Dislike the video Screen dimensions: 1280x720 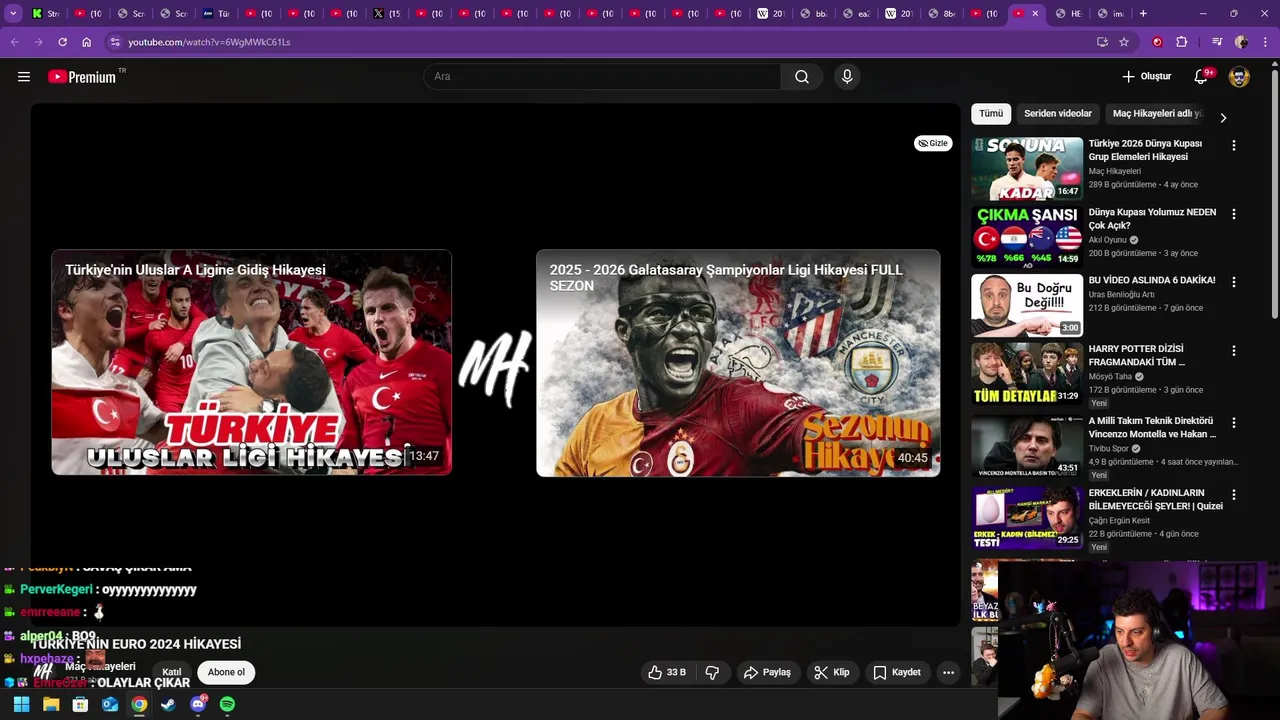(712, 672)
